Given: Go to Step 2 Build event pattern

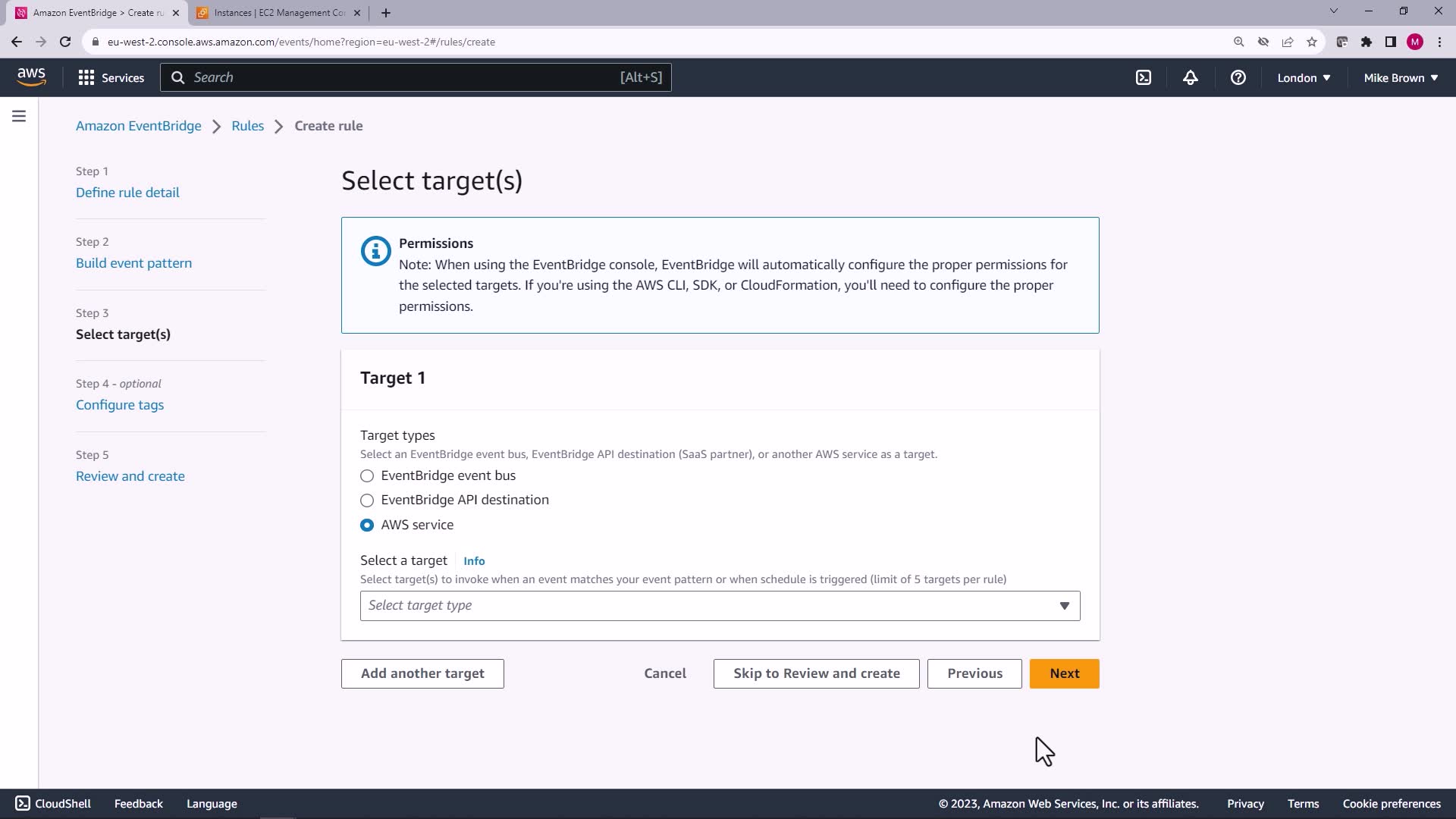Looking at the screenshot, I should 133,263.
